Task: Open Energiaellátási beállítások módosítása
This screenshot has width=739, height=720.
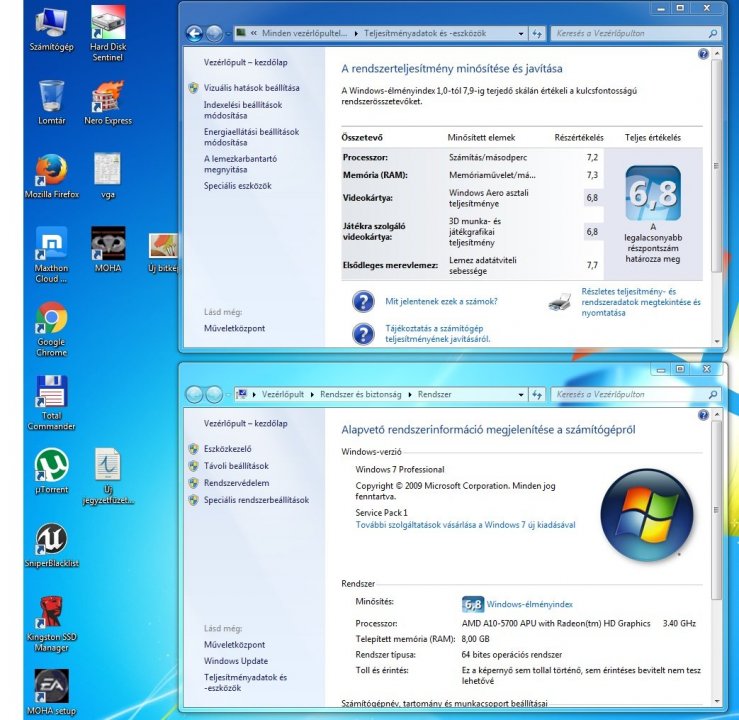Action: click(x=251, y=137)
